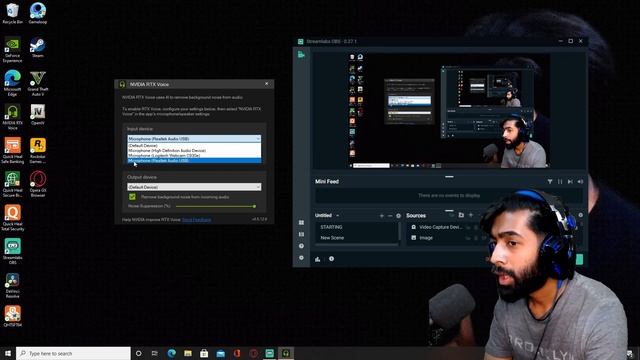The image size is (640, 360).
Task: Open Cortana from the taskbar
Action: point(138,353)
